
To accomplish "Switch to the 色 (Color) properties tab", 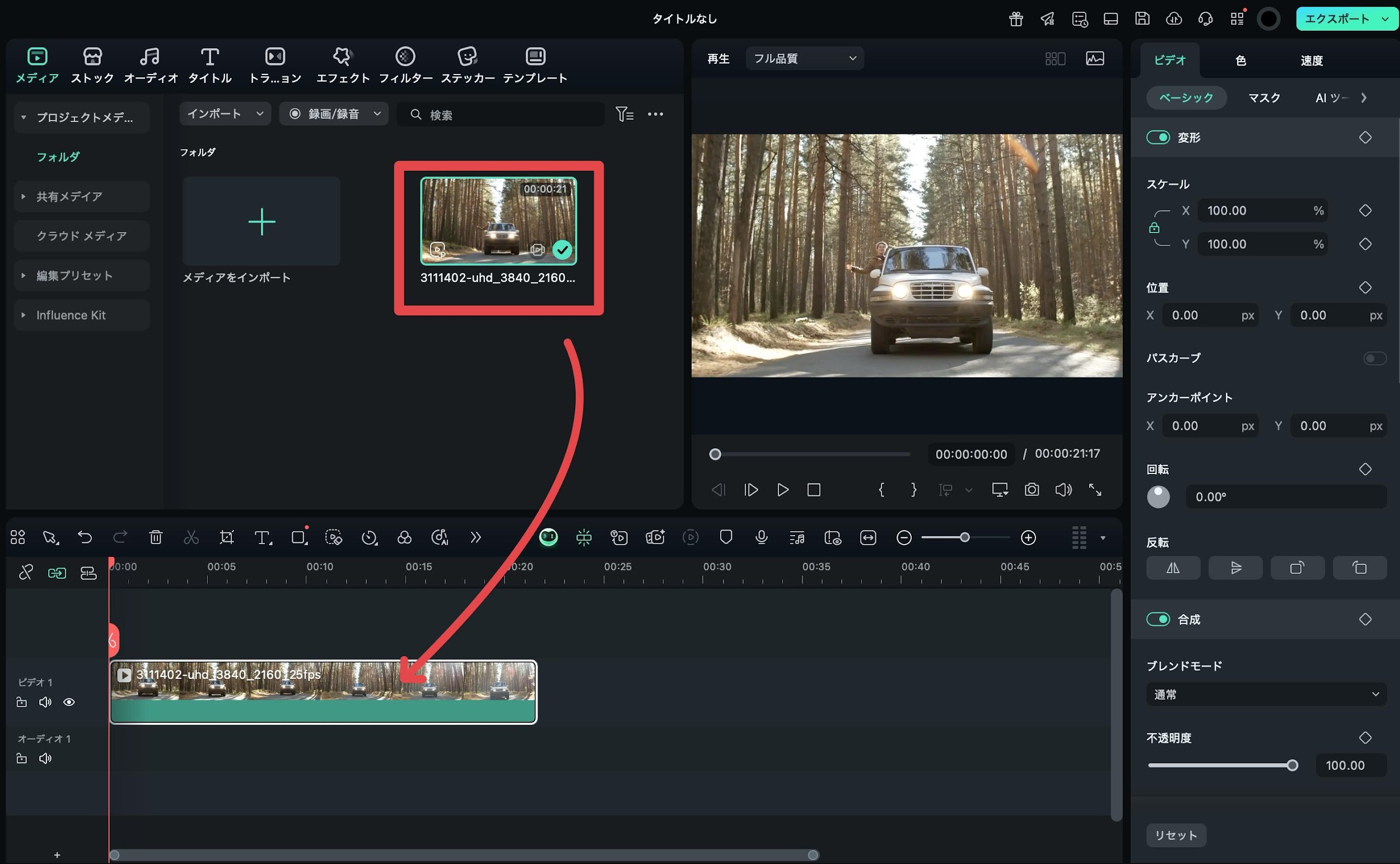I will point(1241,61).
